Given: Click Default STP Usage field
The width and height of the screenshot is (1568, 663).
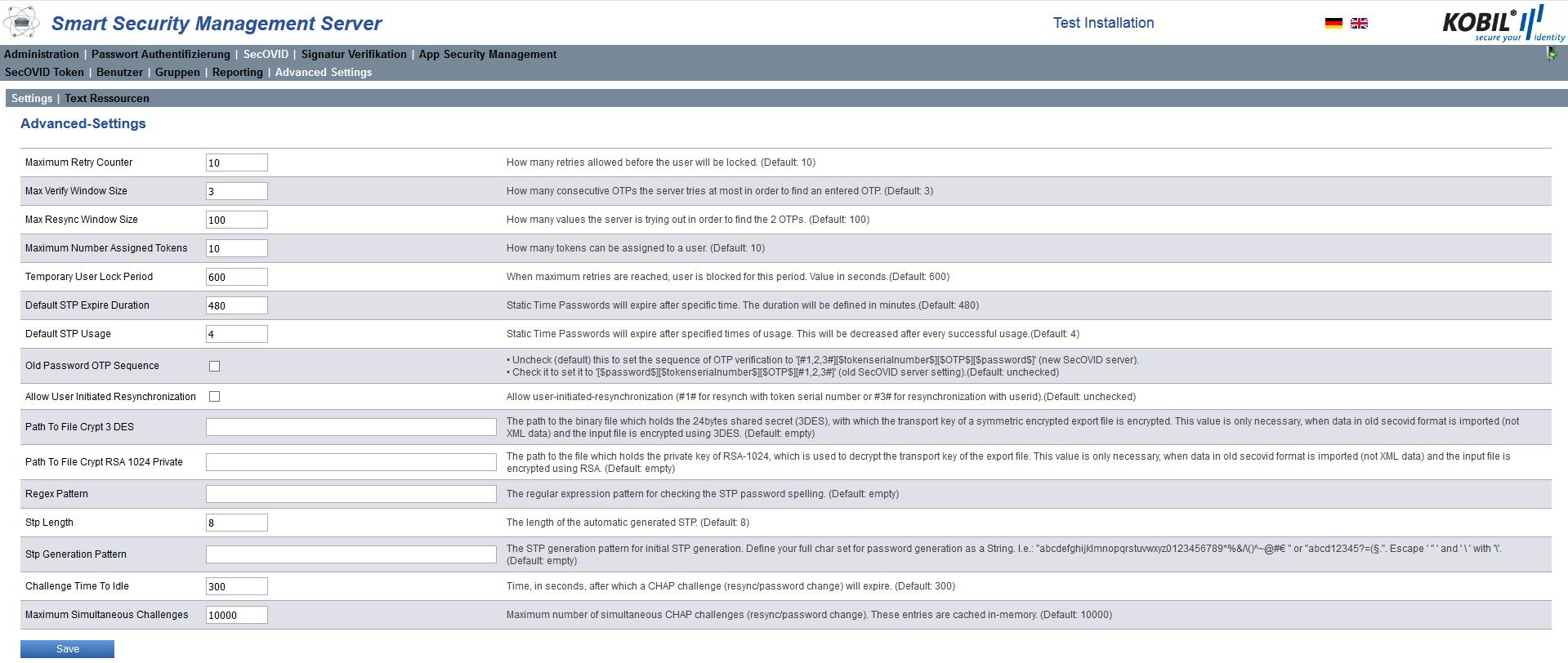Looking at the screenshot, I should point(236,334).
